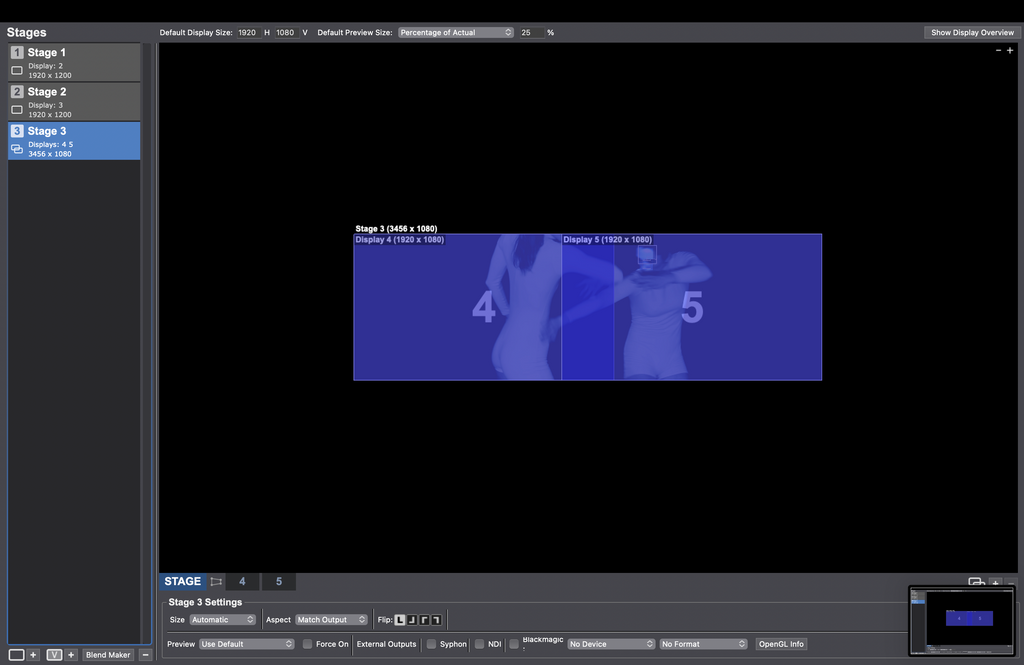1024x665 pixels.
Task: Click the add stage plus icon
Action: (33, 655)
